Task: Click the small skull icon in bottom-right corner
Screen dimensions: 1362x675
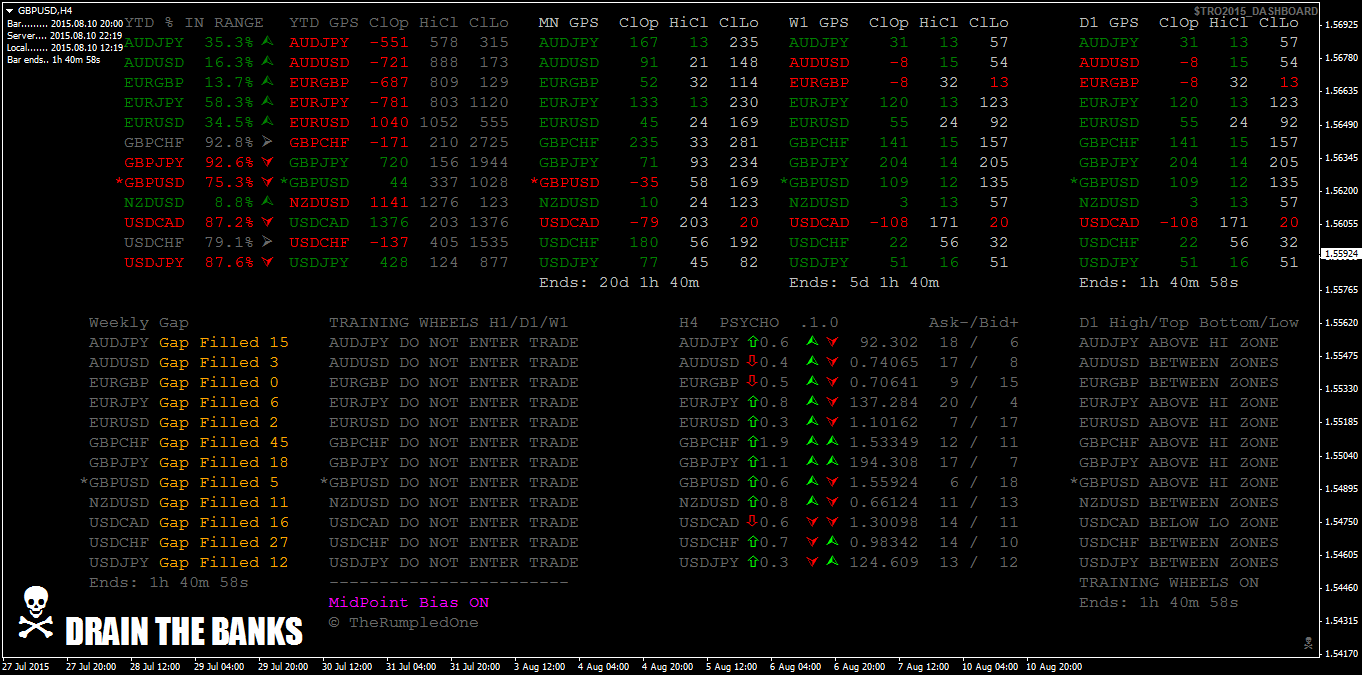Action: click(x=1306, y=641)
